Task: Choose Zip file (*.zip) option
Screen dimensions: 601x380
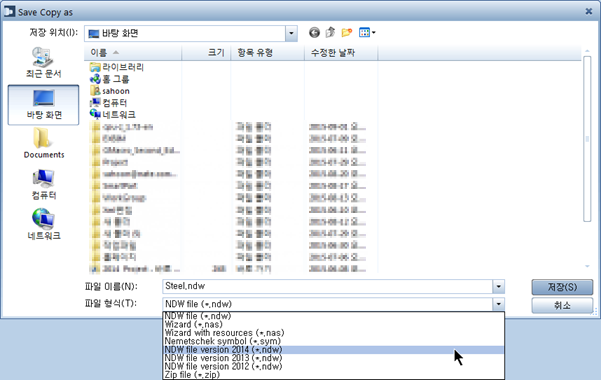Action: point(333,375)
